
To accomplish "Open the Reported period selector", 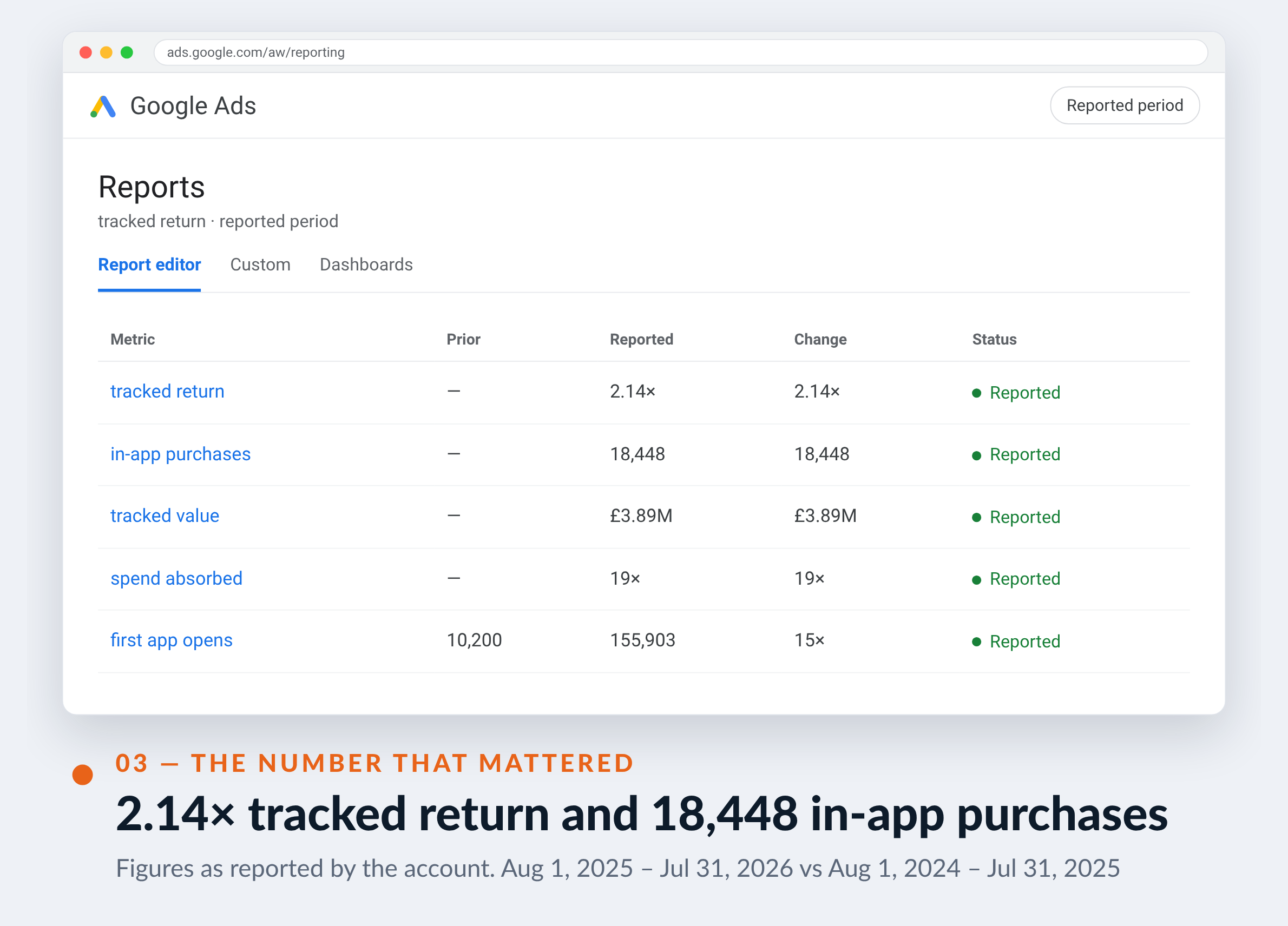I will point(1125,105).
